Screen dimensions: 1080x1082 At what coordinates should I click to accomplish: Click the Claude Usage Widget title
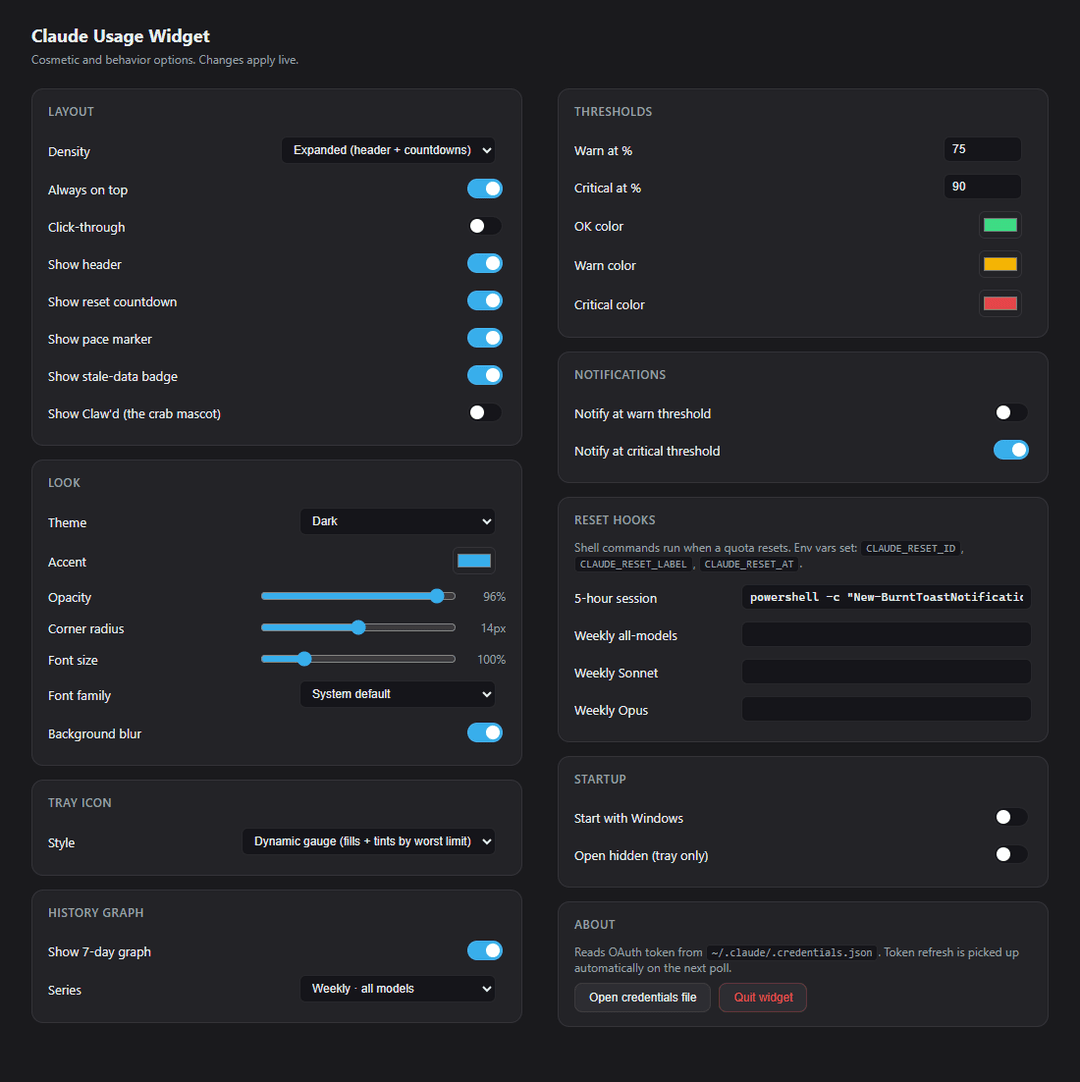coord(120,36)
